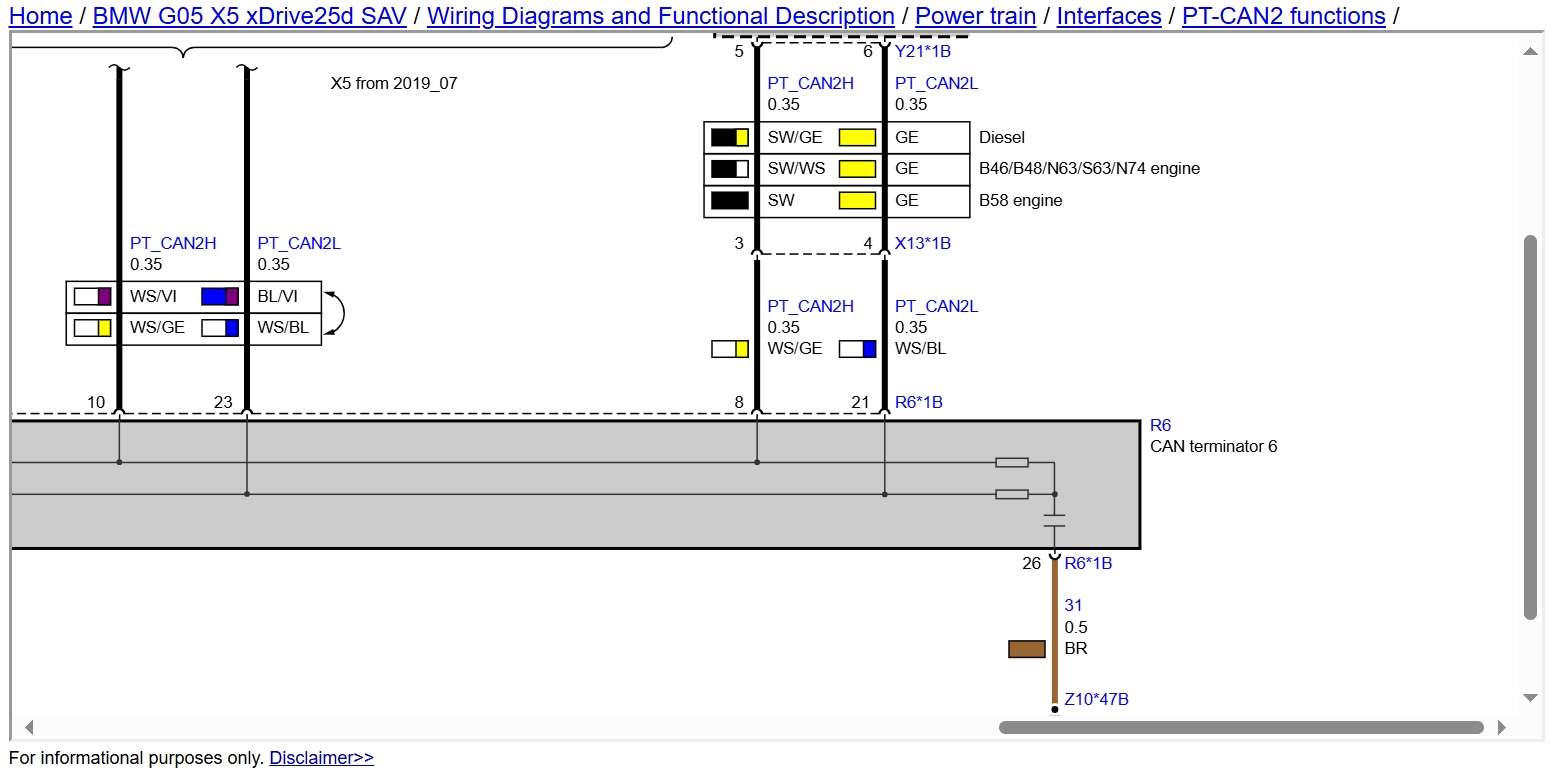This screenshot has width=1557, height=772.
Task: Click the BL/VI blue-violet color swatch
Action: (220, 296)
